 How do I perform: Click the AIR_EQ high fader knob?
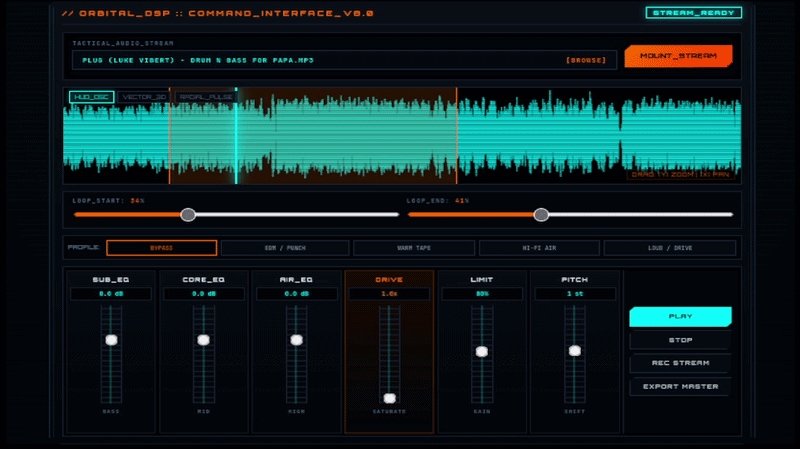[x=296, y=340]
